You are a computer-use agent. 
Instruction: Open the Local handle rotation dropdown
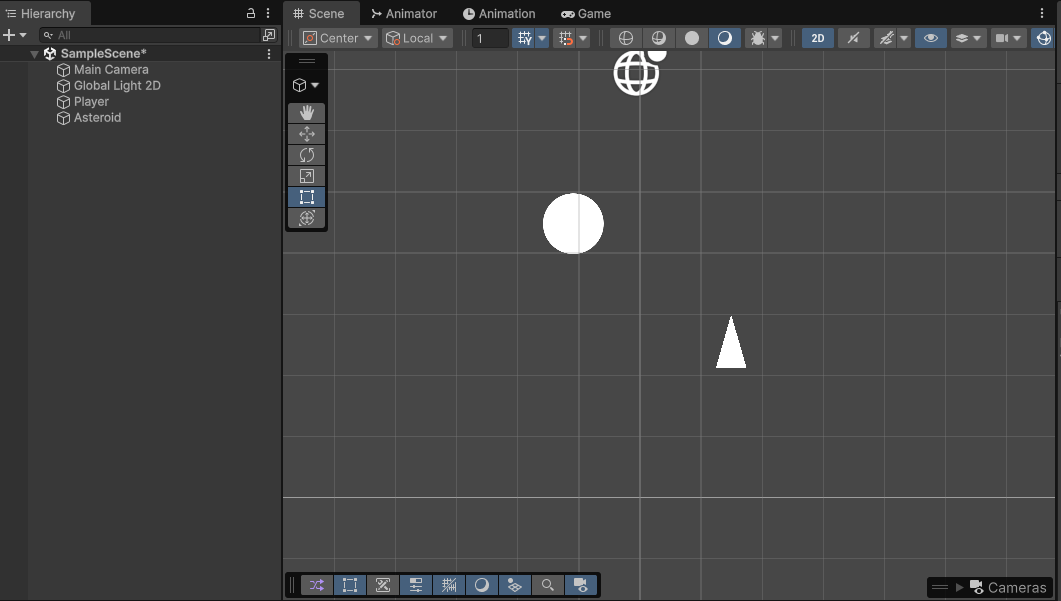(x=417, y=38)
